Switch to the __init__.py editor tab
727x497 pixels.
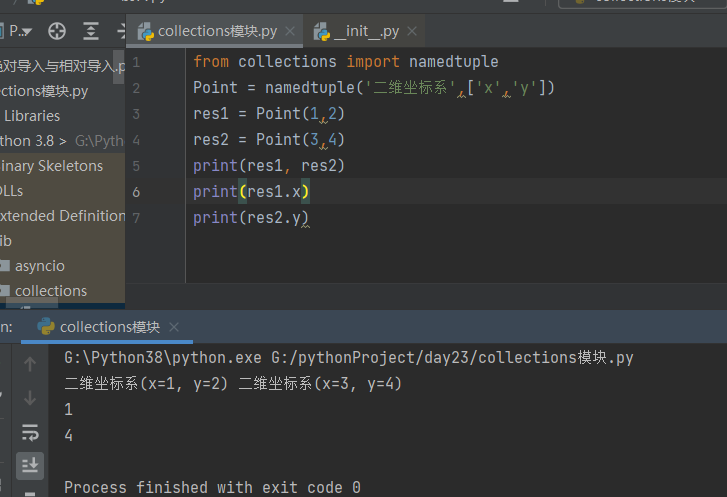[x=366, y=31]
